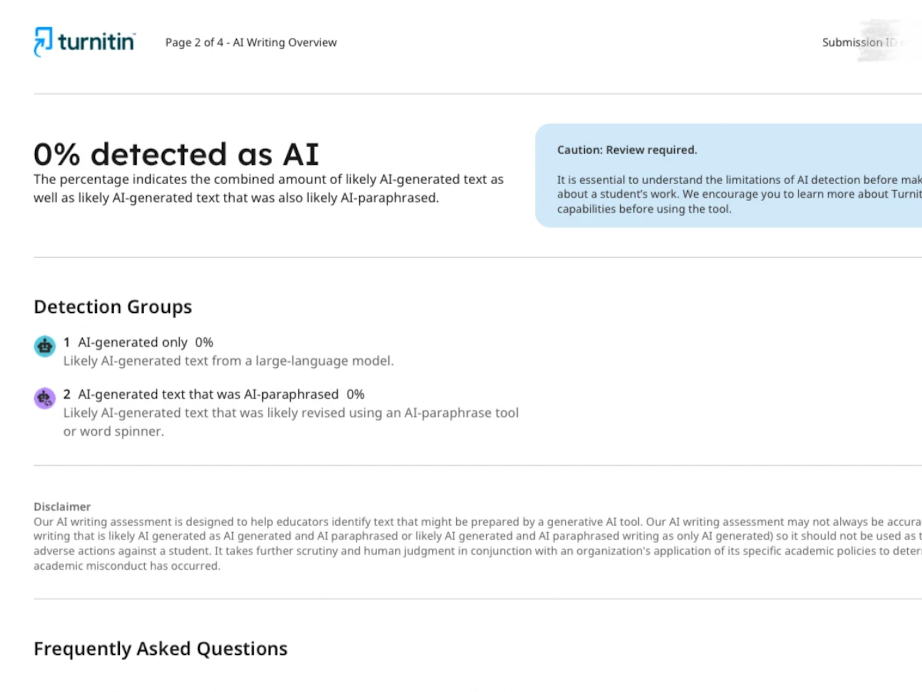Click the percentage explanation paragraph

point(269,188)
